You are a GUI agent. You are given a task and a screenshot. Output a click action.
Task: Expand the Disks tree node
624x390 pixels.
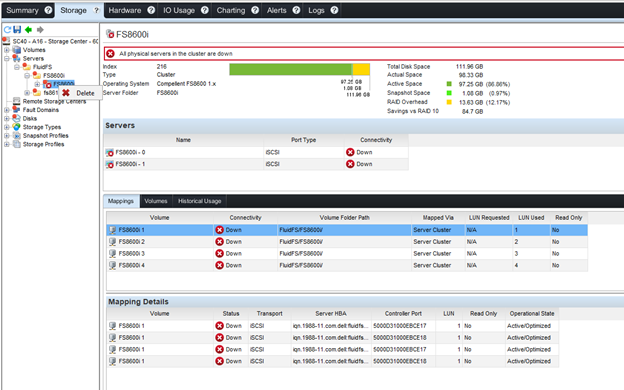(7, 119)
